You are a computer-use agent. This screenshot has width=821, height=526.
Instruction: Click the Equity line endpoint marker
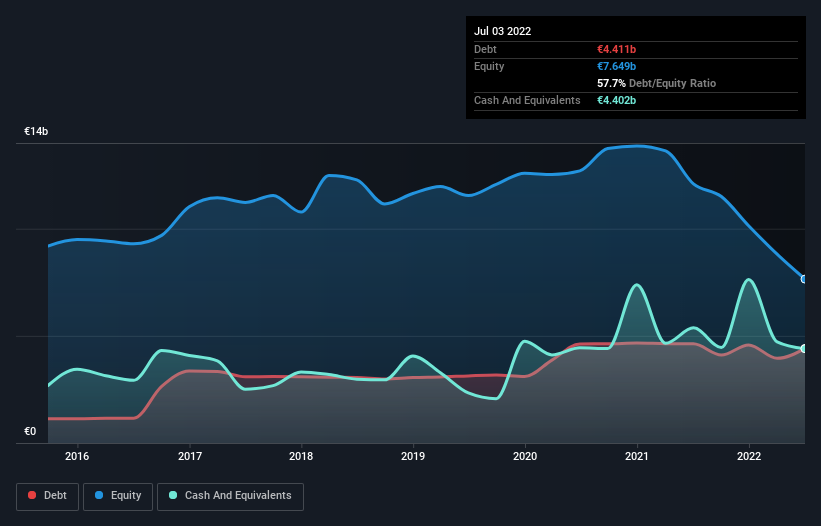(804, 279)
